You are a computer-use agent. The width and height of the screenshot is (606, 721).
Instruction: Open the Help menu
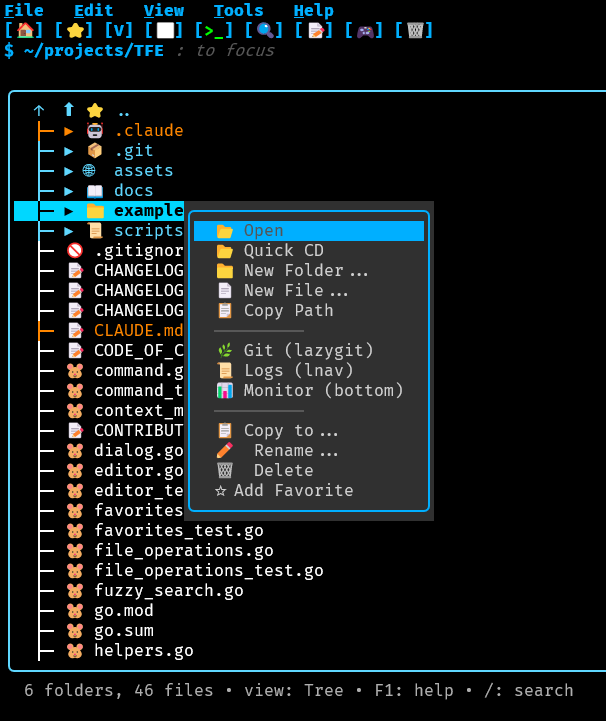(x=314, y=10)
